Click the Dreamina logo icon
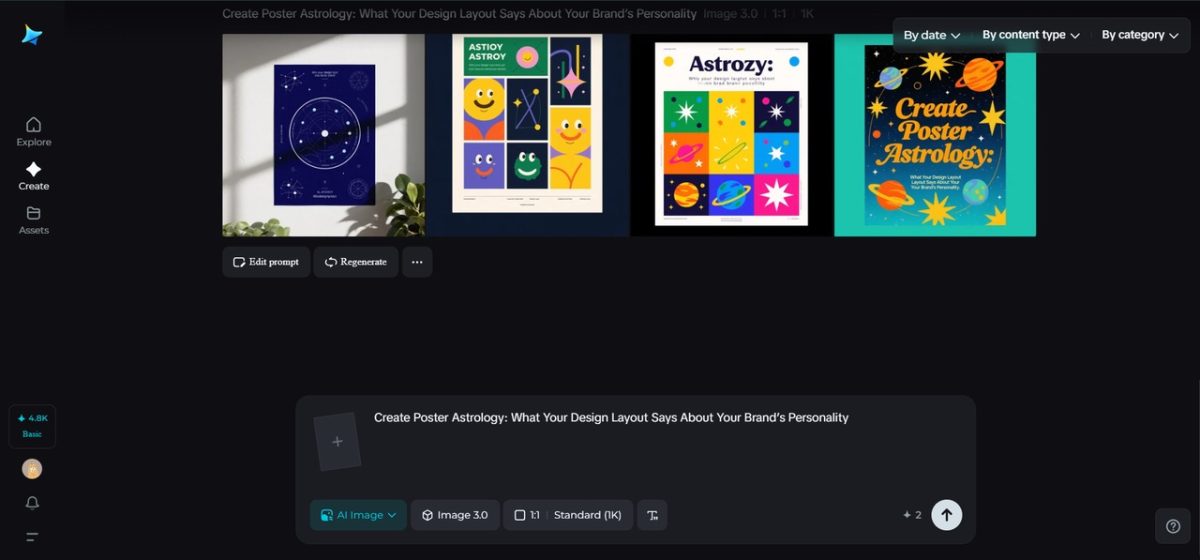The height and width of the screenshot is (560, 1200). (x=32, y=35)
